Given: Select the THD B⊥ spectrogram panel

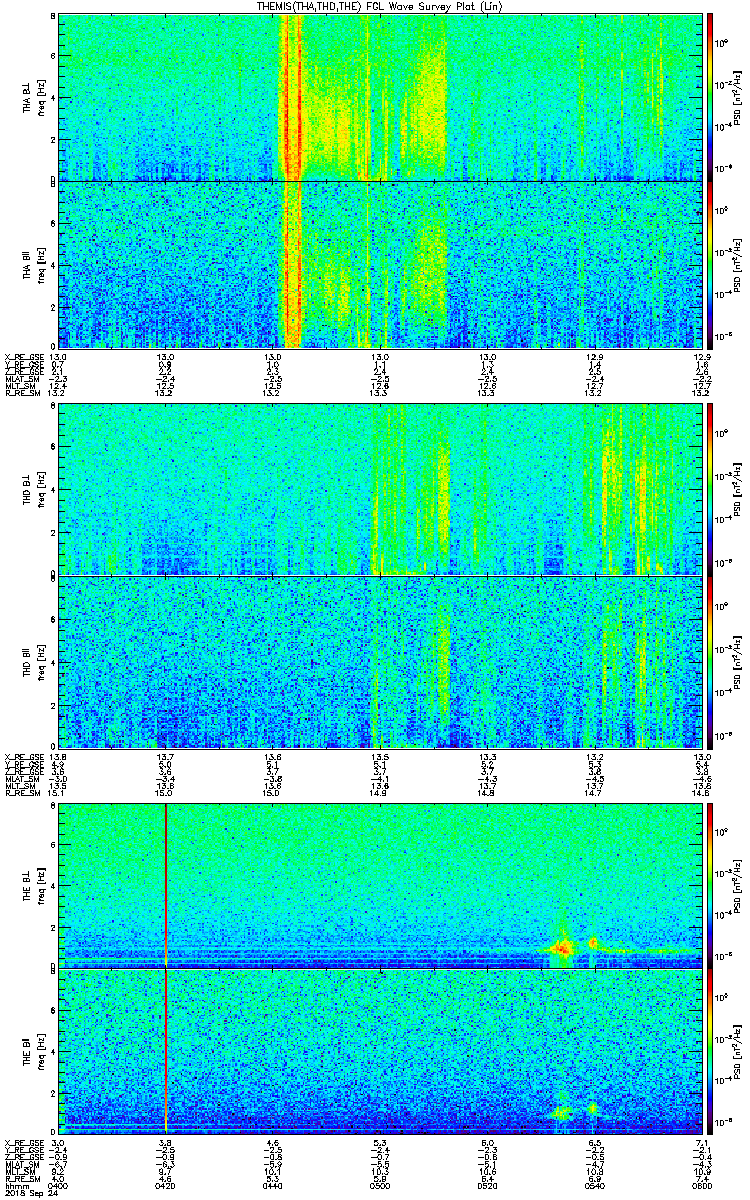Looking at the screenshot, I should [x=378, y=490].
